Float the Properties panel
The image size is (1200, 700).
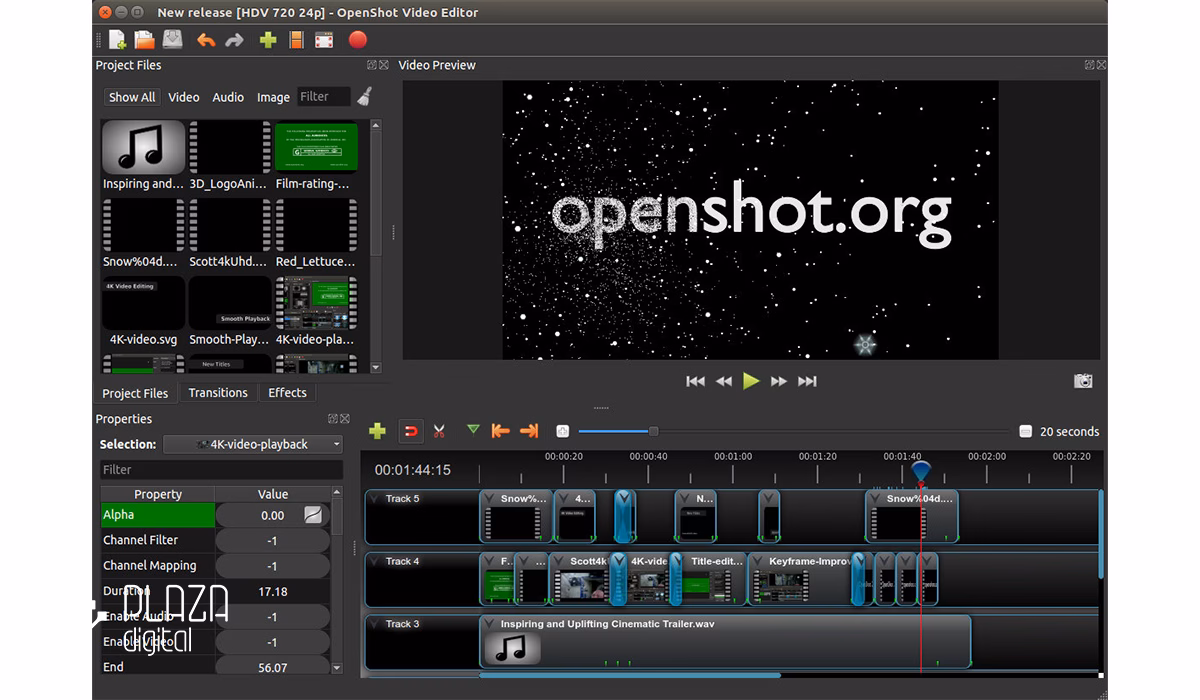pyautogui.click(x=333, y=419)
